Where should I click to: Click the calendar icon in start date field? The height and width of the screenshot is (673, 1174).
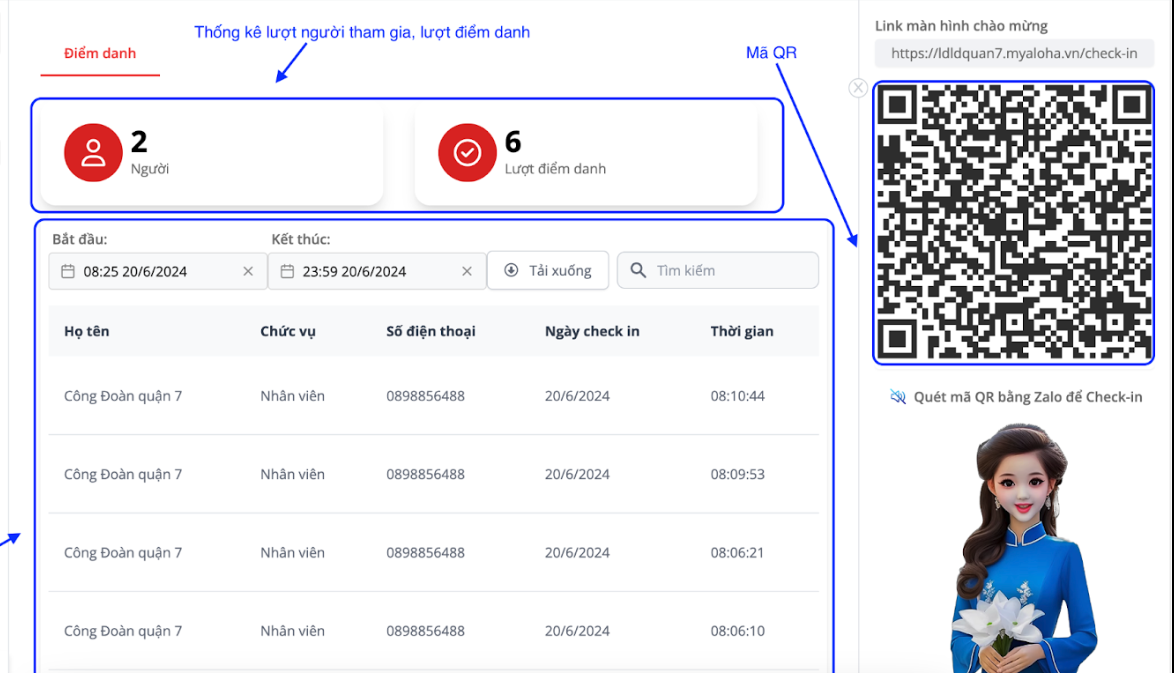tap(68, 271)
